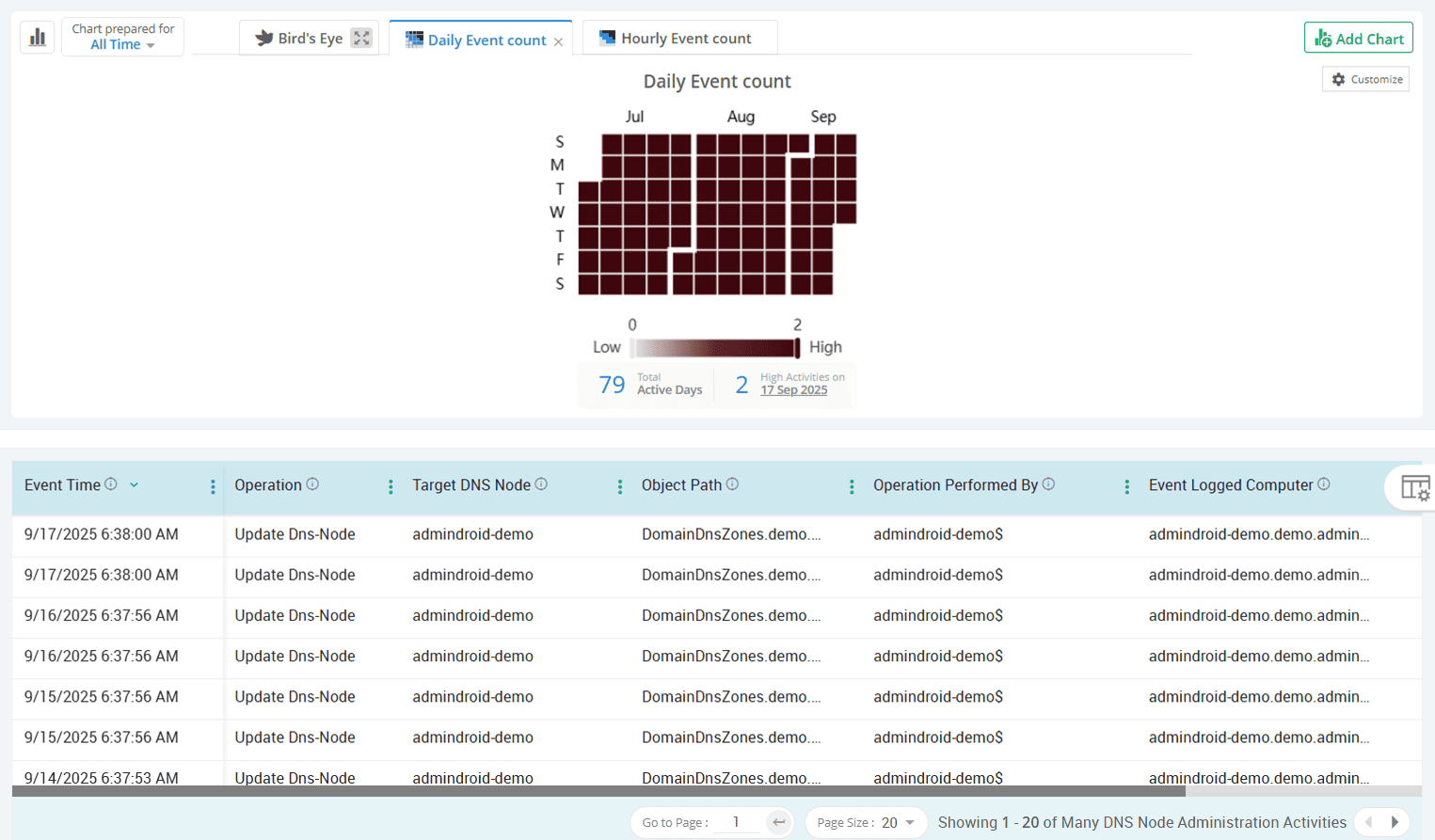Screen dimensions: 1435x840
Task: Open Operation column three-dot menu
Action: 391,486
